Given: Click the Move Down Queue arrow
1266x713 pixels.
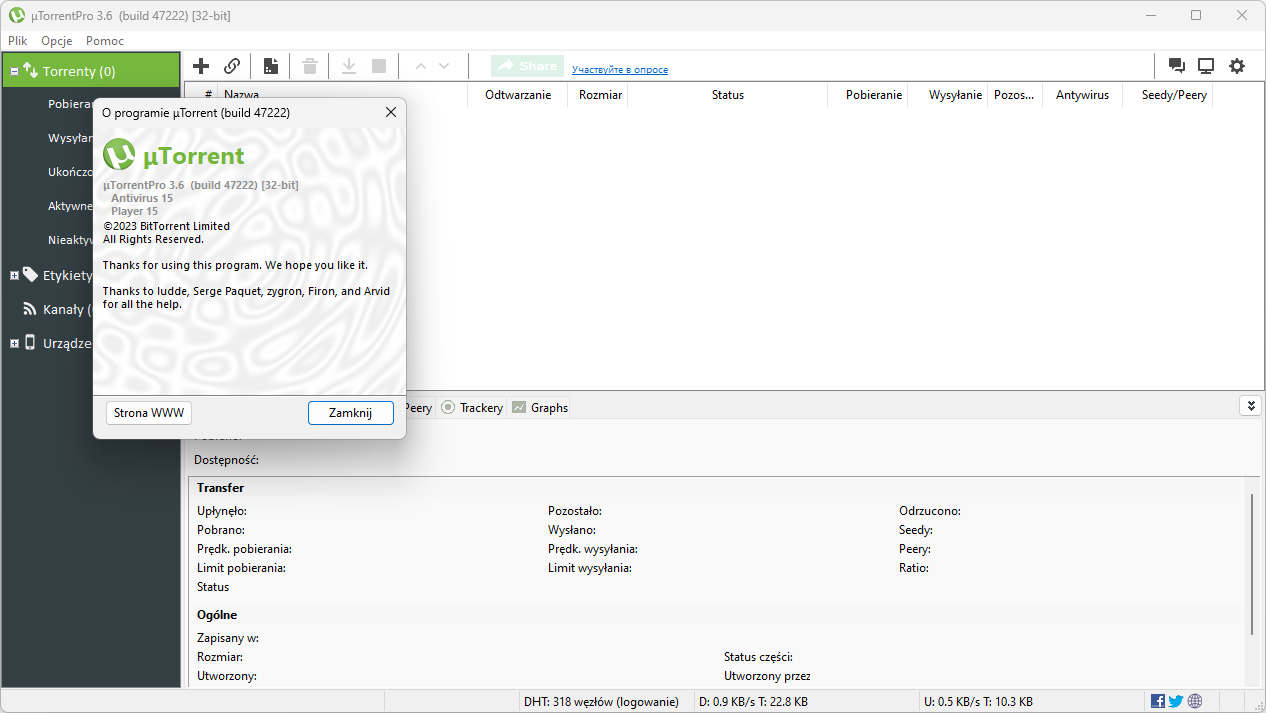Looking at the screenshot, I should coord(444,66).
